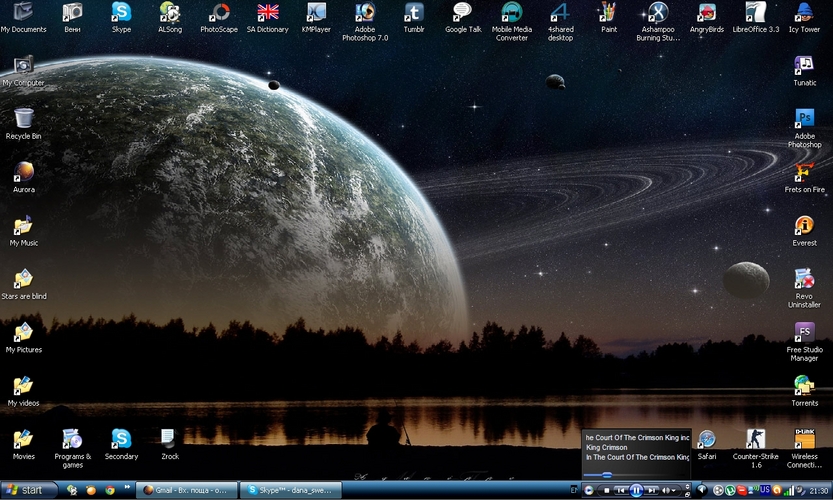Launch KMPlayer from the desktop

point(316,18)
